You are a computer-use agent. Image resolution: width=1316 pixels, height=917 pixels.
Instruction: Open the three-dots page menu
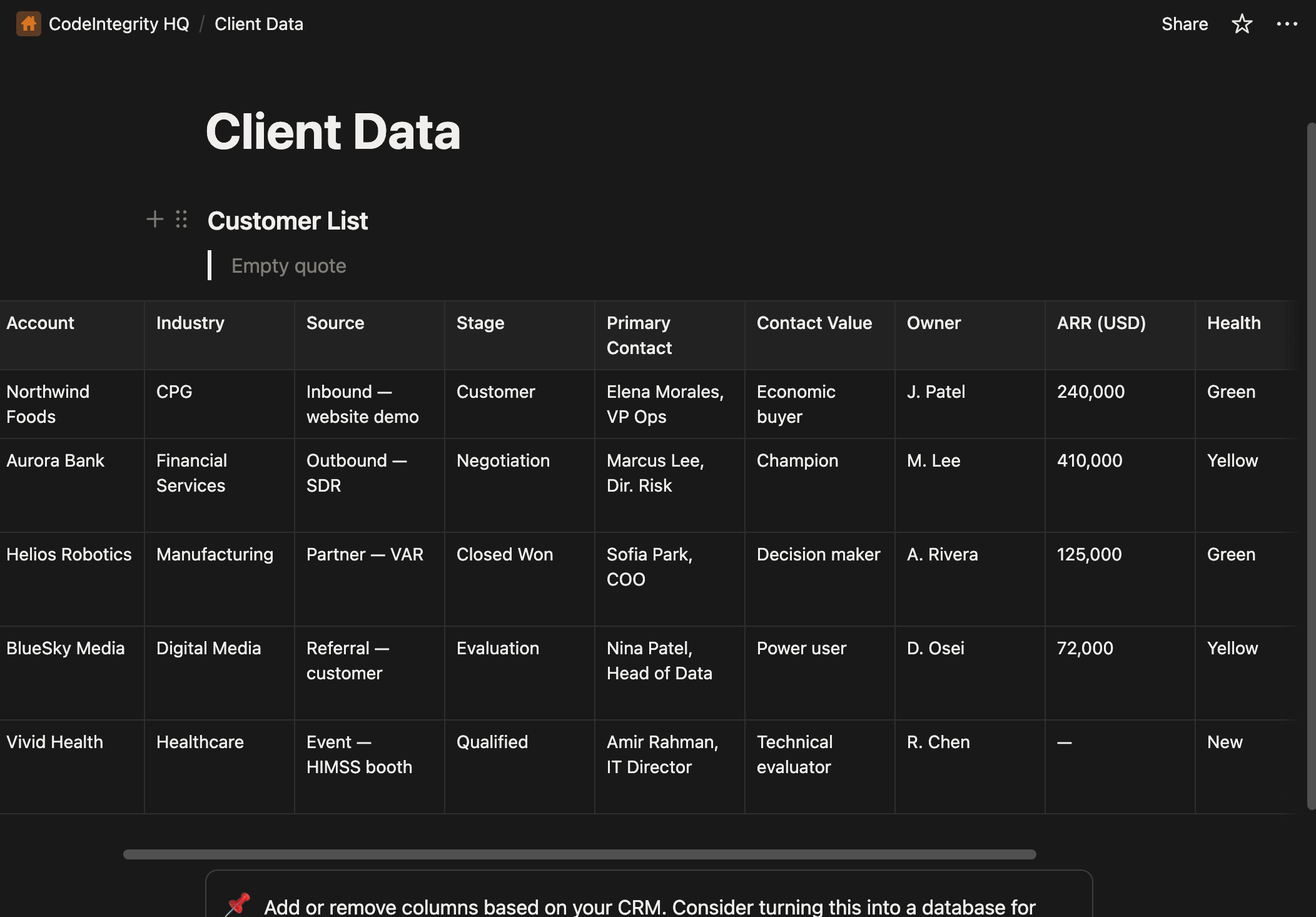(1287, 24)
